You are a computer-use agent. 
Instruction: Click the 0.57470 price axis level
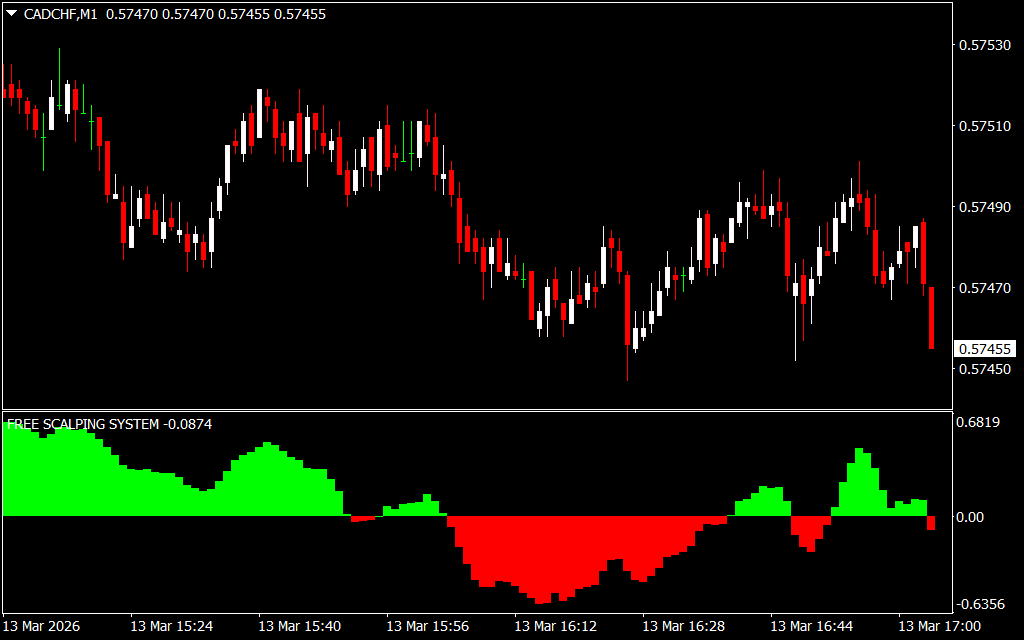click(x=984, y=288)
